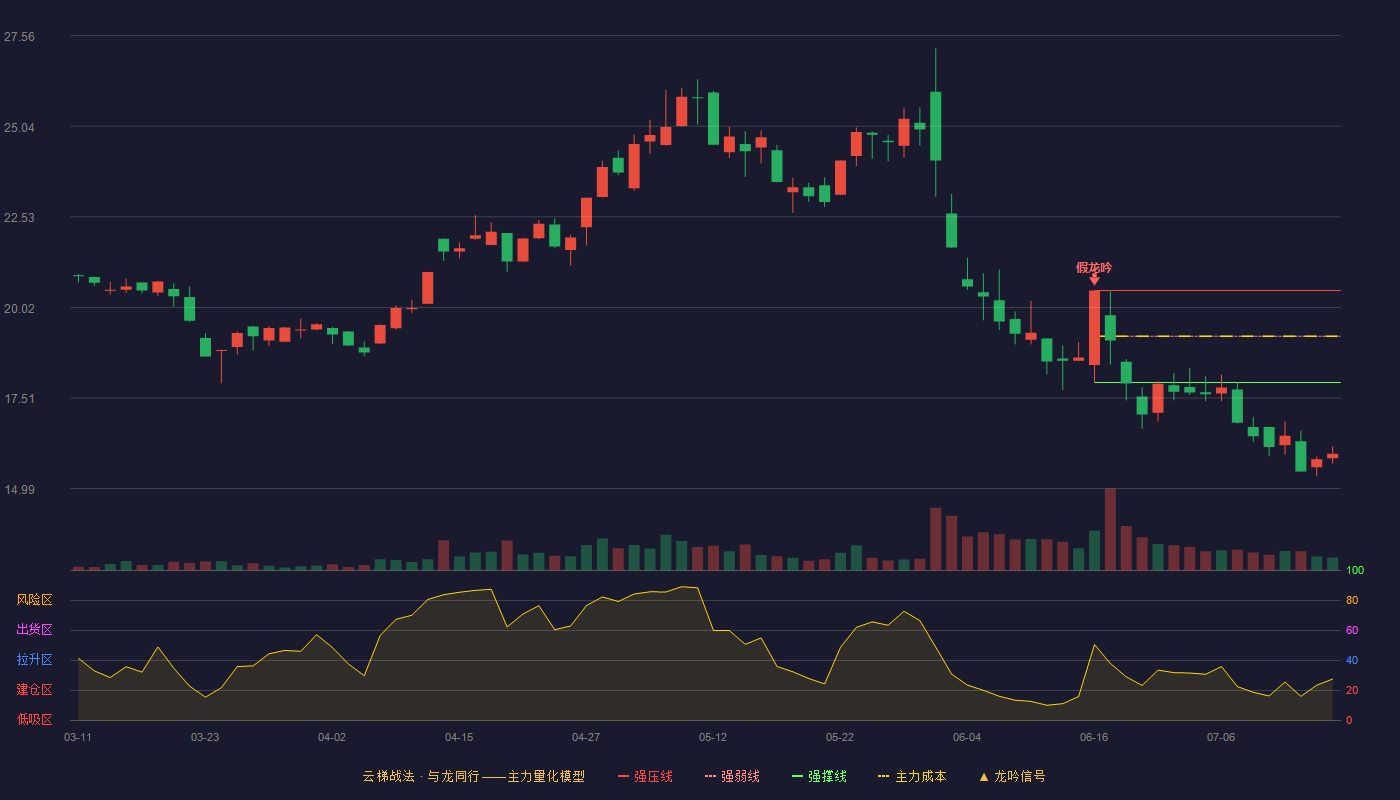Image resolution: width=1400 pixels, height=800 pixels.
Task: Click the green 100 indicator axis value
Action: click(1355, 571)
